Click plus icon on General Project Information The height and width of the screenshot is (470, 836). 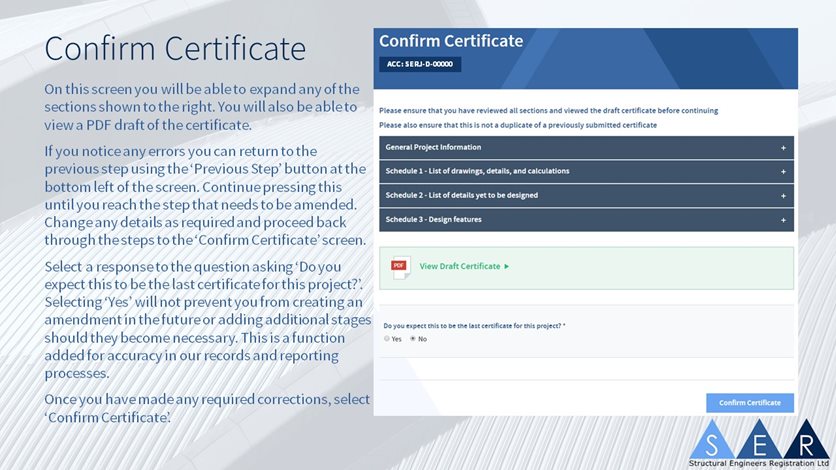point(783,148)
